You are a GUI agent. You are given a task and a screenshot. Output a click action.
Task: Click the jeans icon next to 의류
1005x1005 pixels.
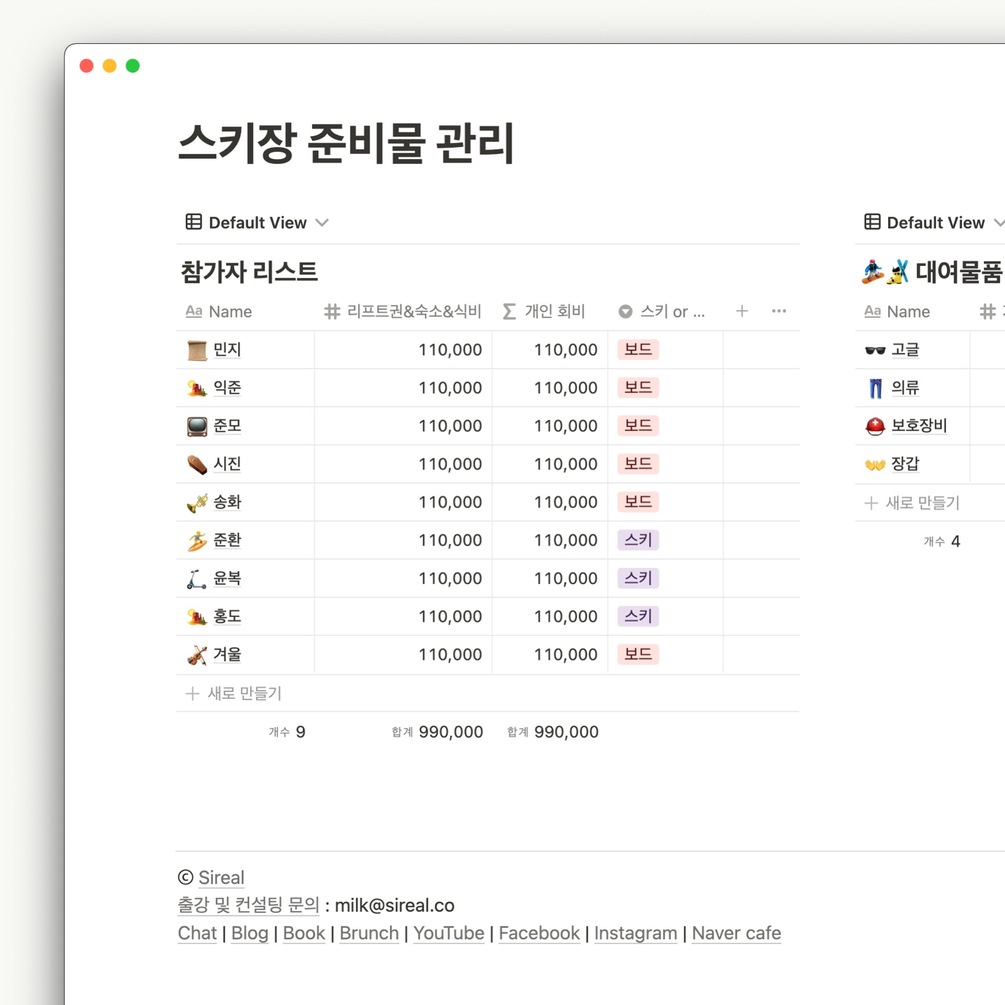875,388
